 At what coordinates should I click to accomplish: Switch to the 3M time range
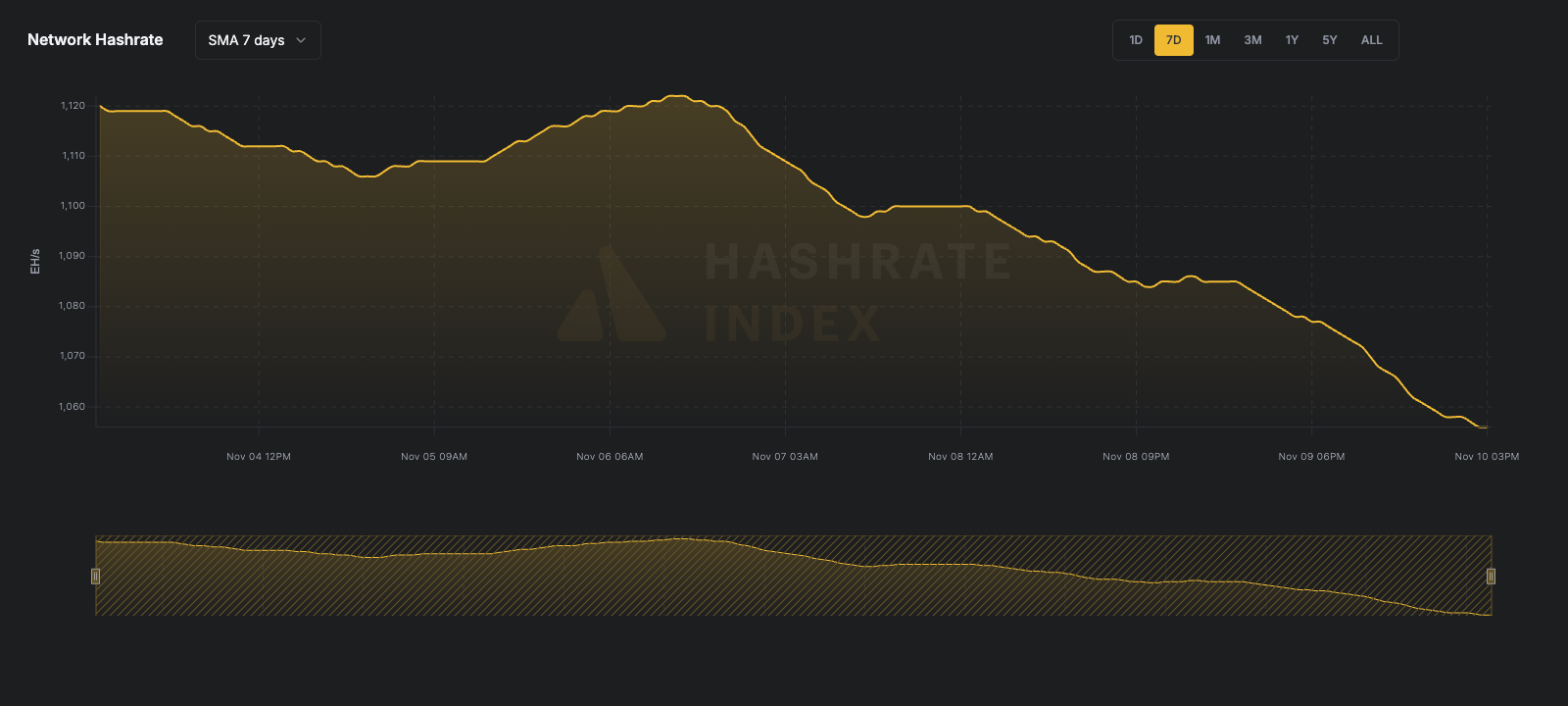coord(1252,40)
